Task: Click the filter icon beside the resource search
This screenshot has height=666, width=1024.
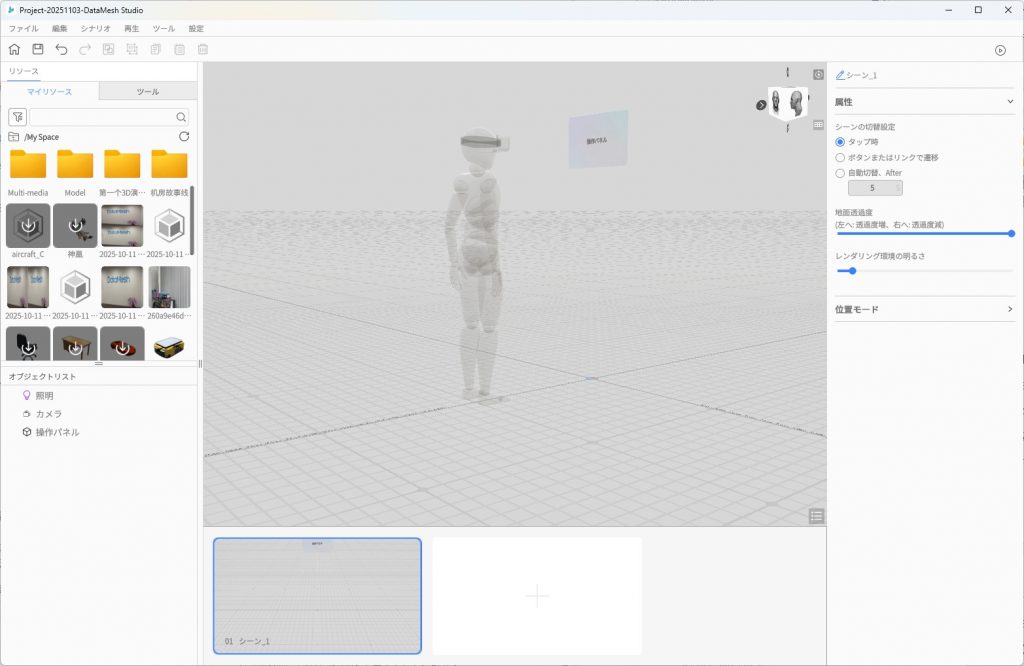Action: (17, 117)
